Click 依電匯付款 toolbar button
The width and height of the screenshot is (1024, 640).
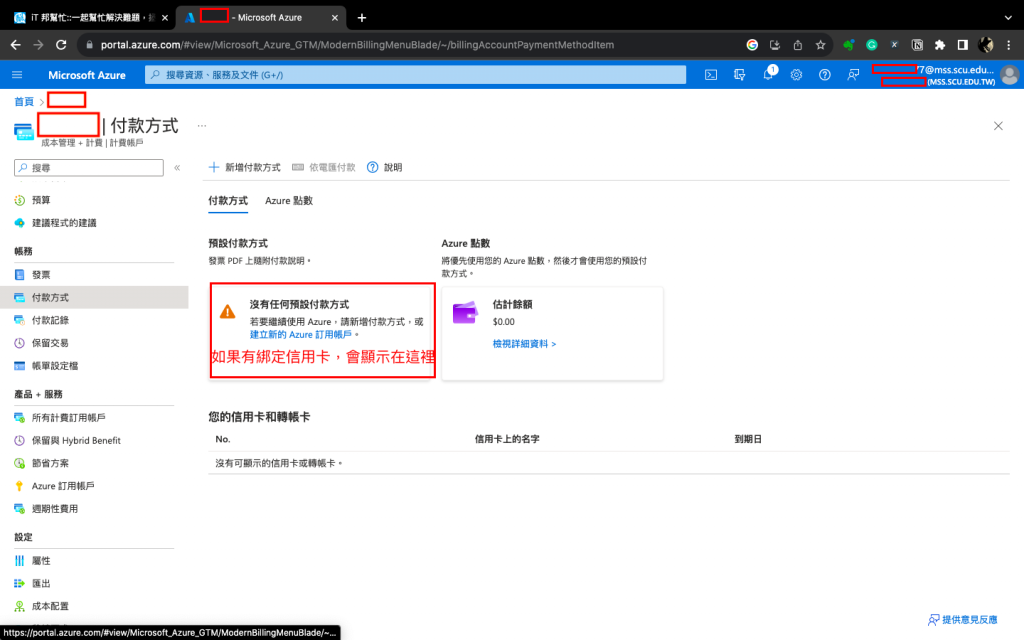click(324, 168)
